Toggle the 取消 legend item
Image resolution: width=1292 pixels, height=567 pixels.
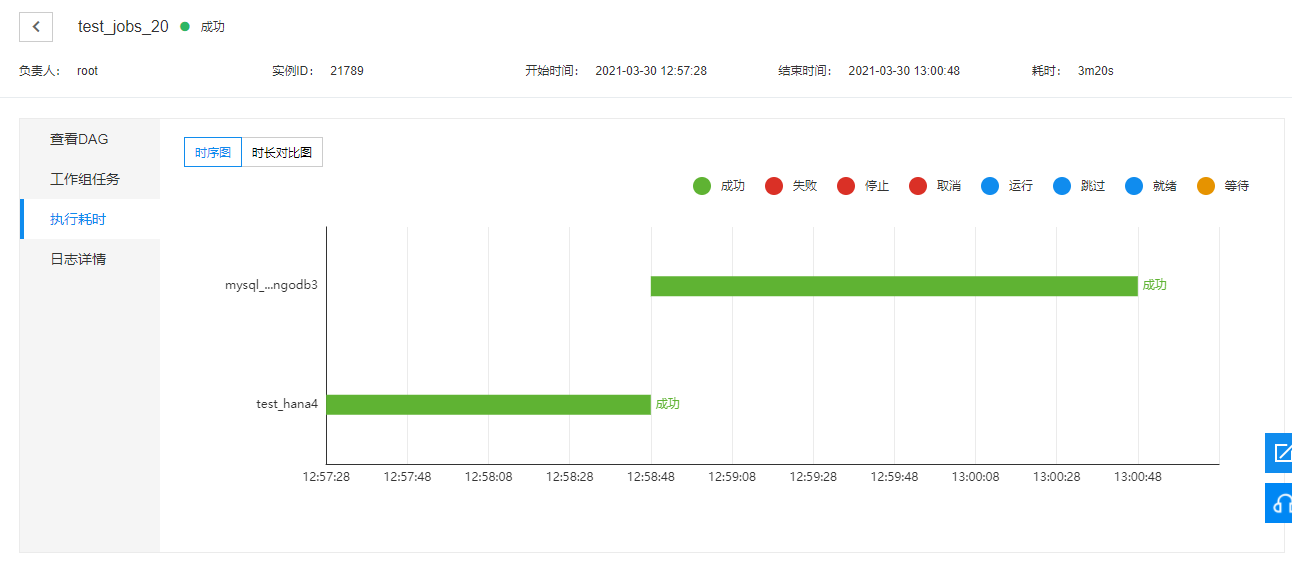[x=935, y=186]
